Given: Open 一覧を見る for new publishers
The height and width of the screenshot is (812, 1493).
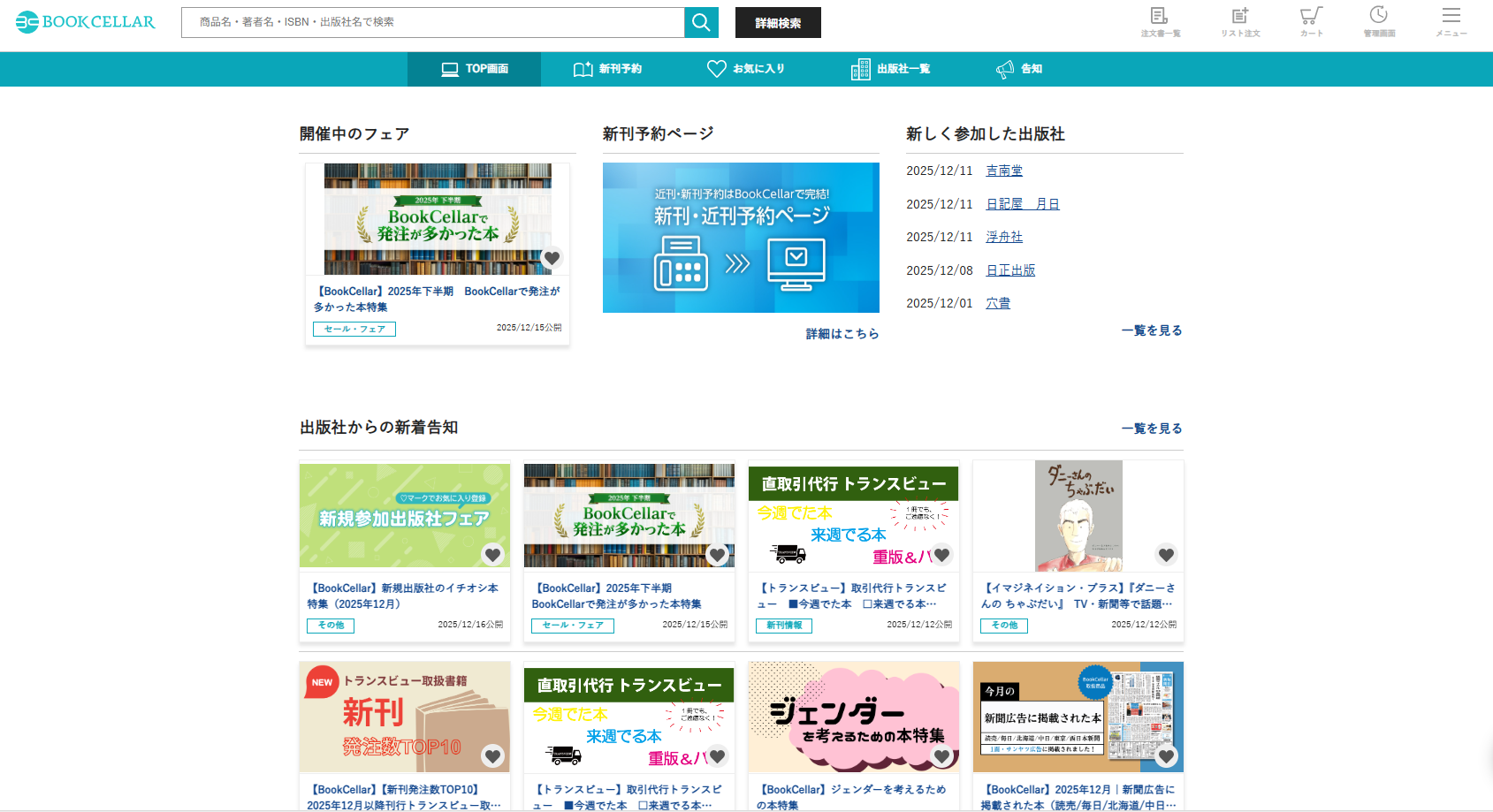Looking at the screenshot, I should 1151,330.
